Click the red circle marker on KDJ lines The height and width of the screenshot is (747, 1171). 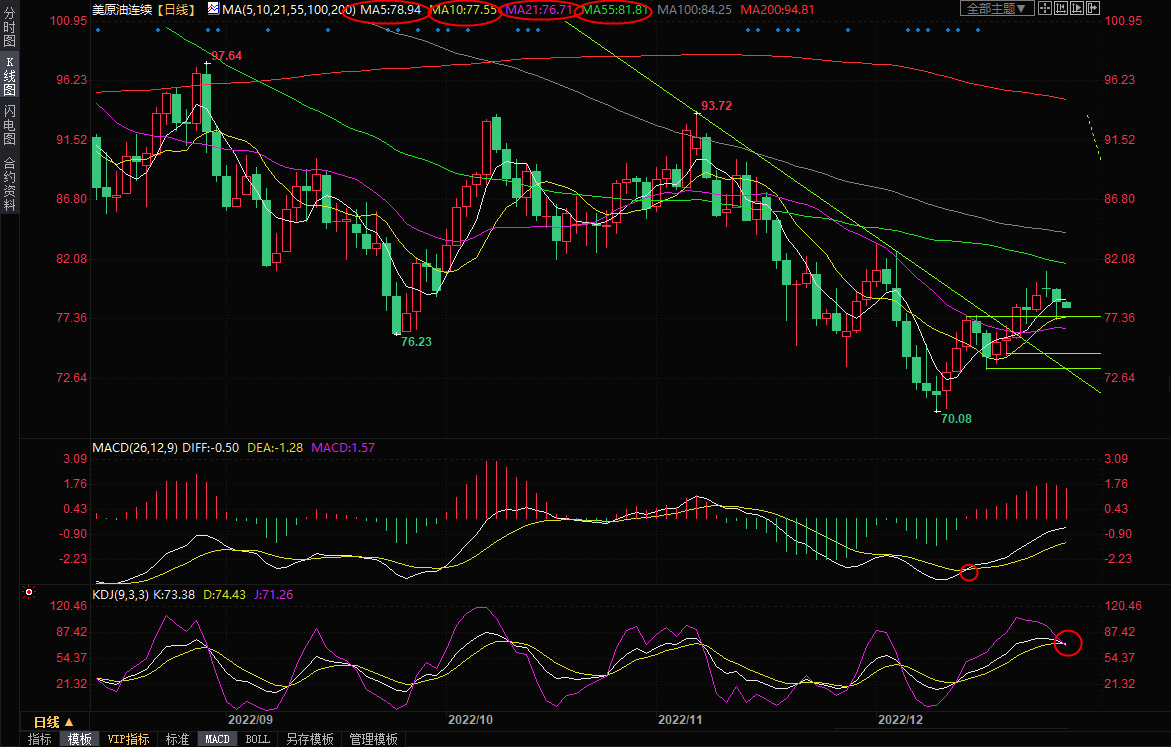point(1068,643)
